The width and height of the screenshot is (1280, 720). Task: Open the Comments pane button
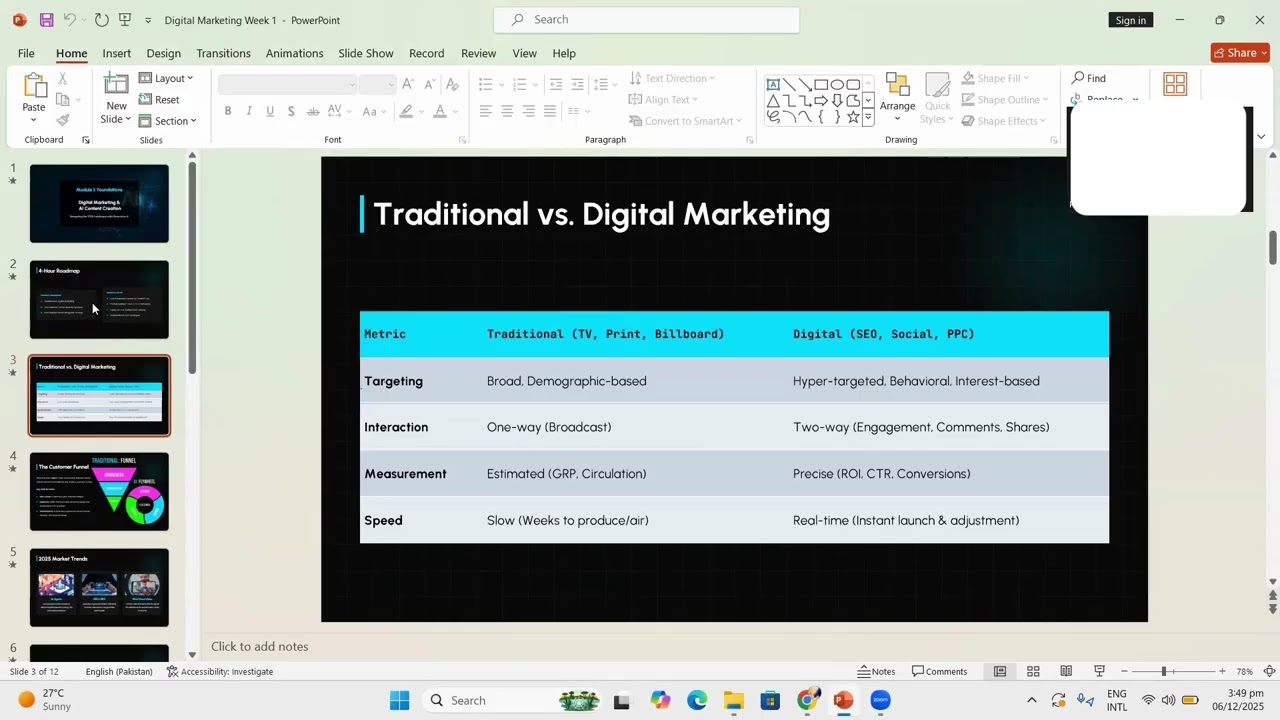tap(940, 671)
